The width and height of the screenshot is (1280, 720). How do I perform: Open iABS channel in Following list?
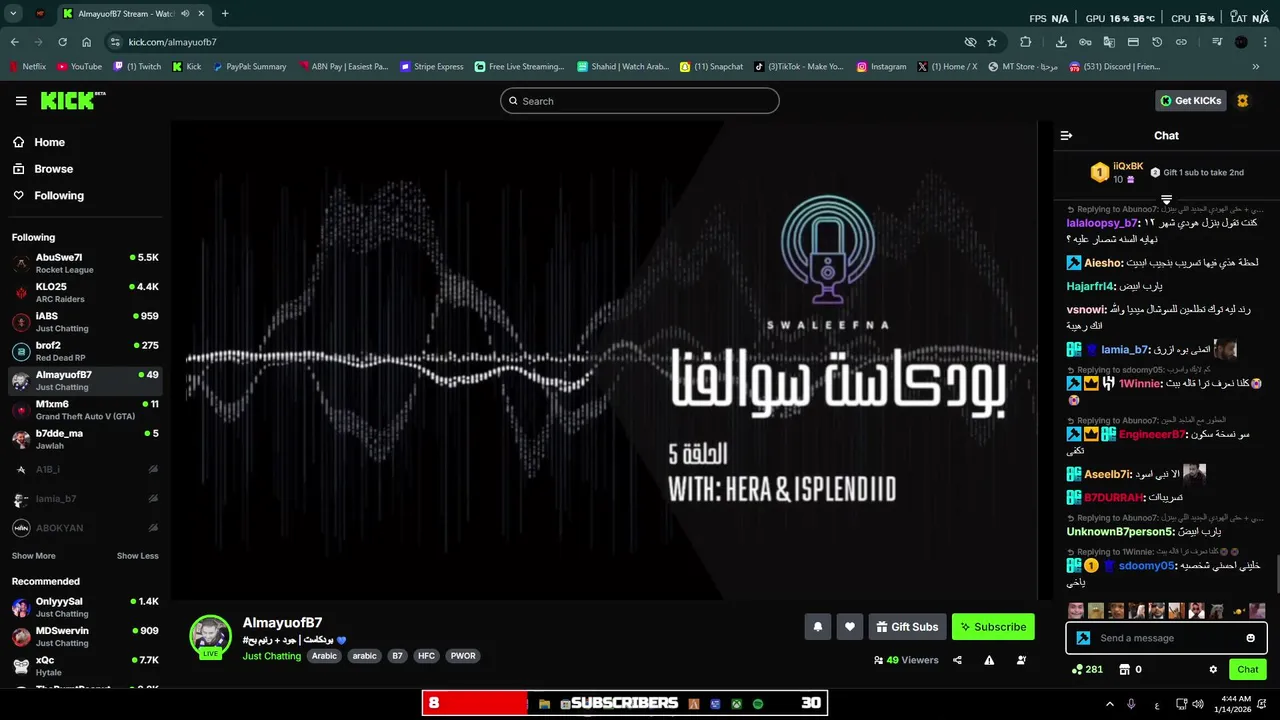coord(85,322)
